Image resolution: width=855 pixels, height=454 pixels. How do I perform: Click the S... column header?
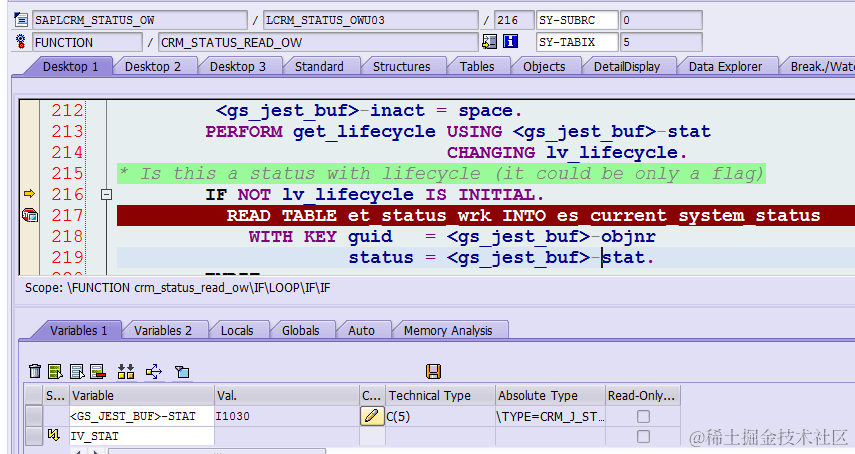[x=56, y=395]
